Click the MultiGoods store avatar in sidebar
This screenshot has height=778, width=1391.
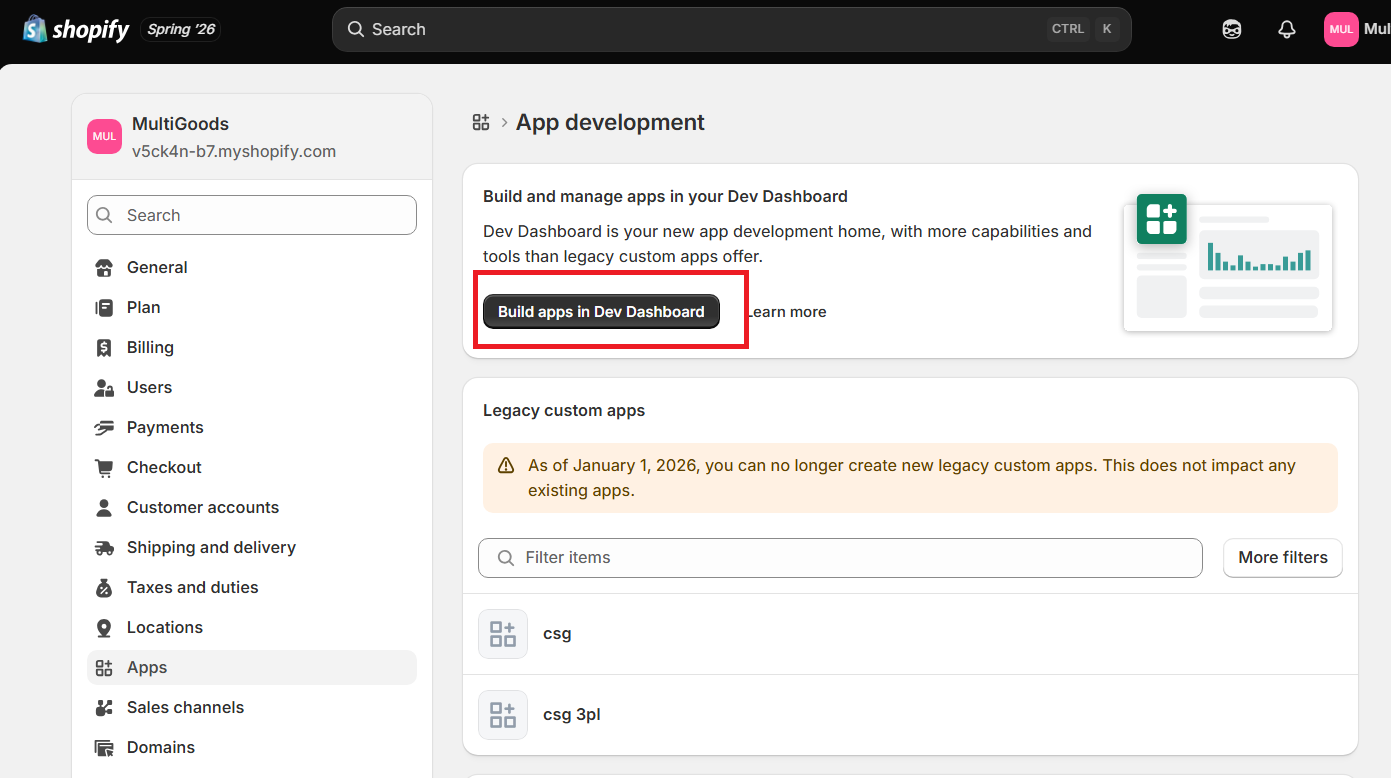tap(104, 137)
